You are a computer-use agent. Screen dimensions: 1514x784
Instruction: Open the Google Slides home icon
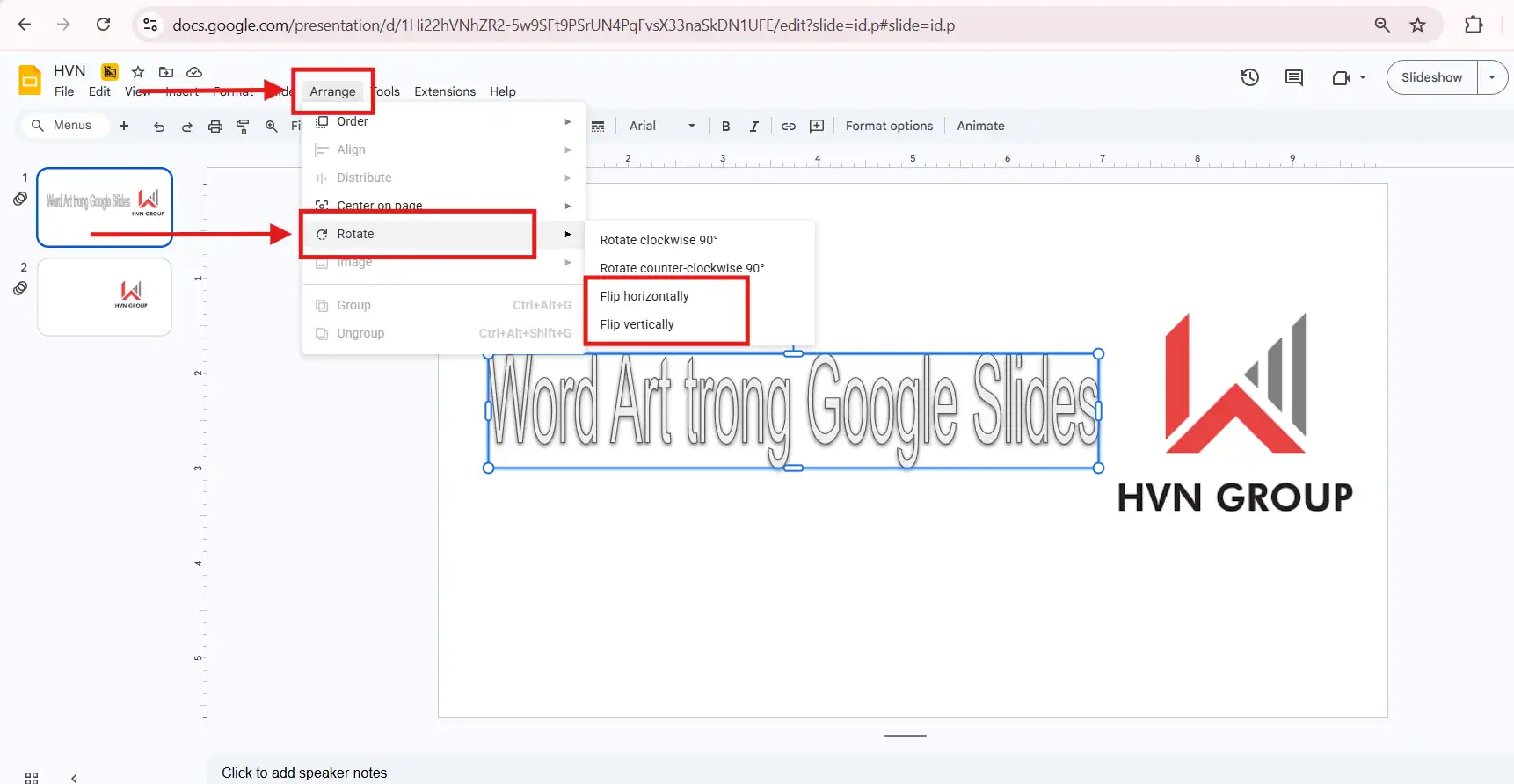[x=30, y=80]
